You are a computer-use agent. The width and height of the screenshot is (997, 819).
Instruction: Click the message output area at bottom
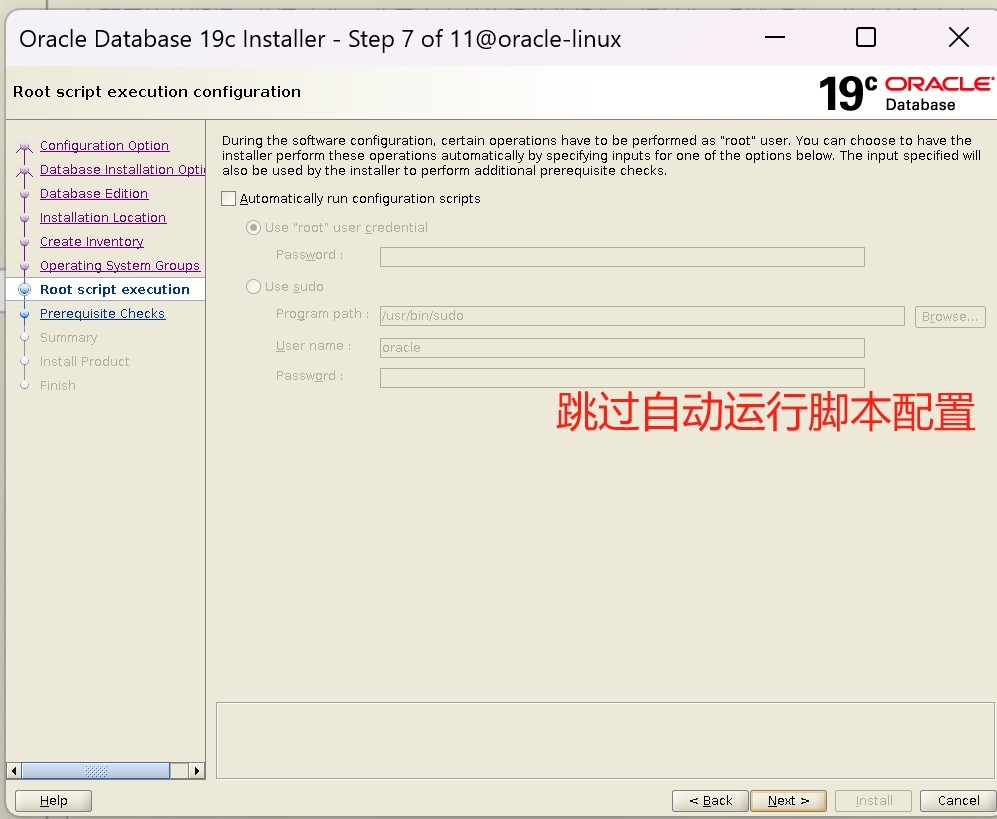pyautogui.click(x=605, y=740)
